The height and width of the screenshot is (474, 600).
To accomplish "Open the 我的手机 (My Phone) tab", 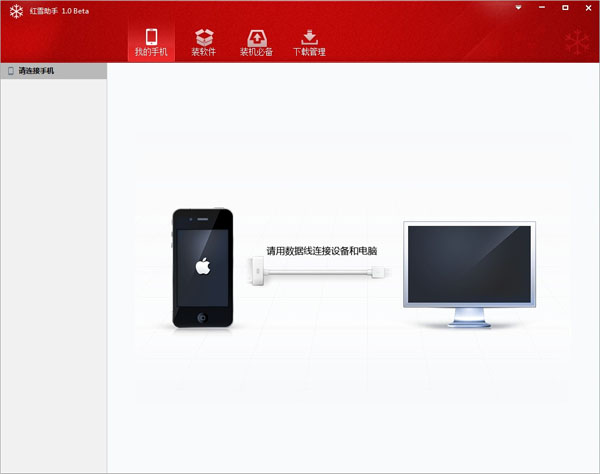I will (151, 42).
